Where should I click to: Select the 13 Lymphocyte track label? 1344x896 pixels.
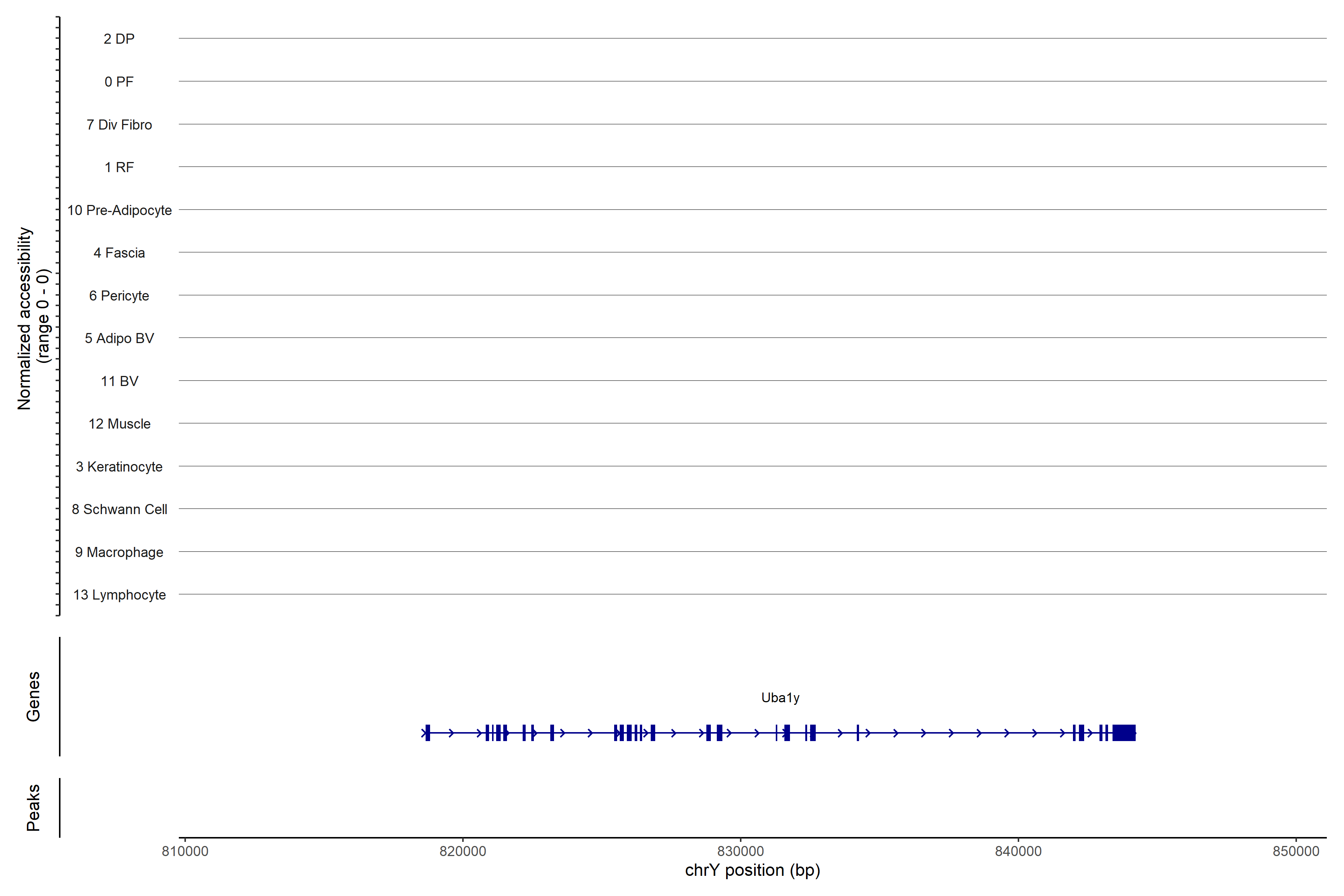[119, 595]
